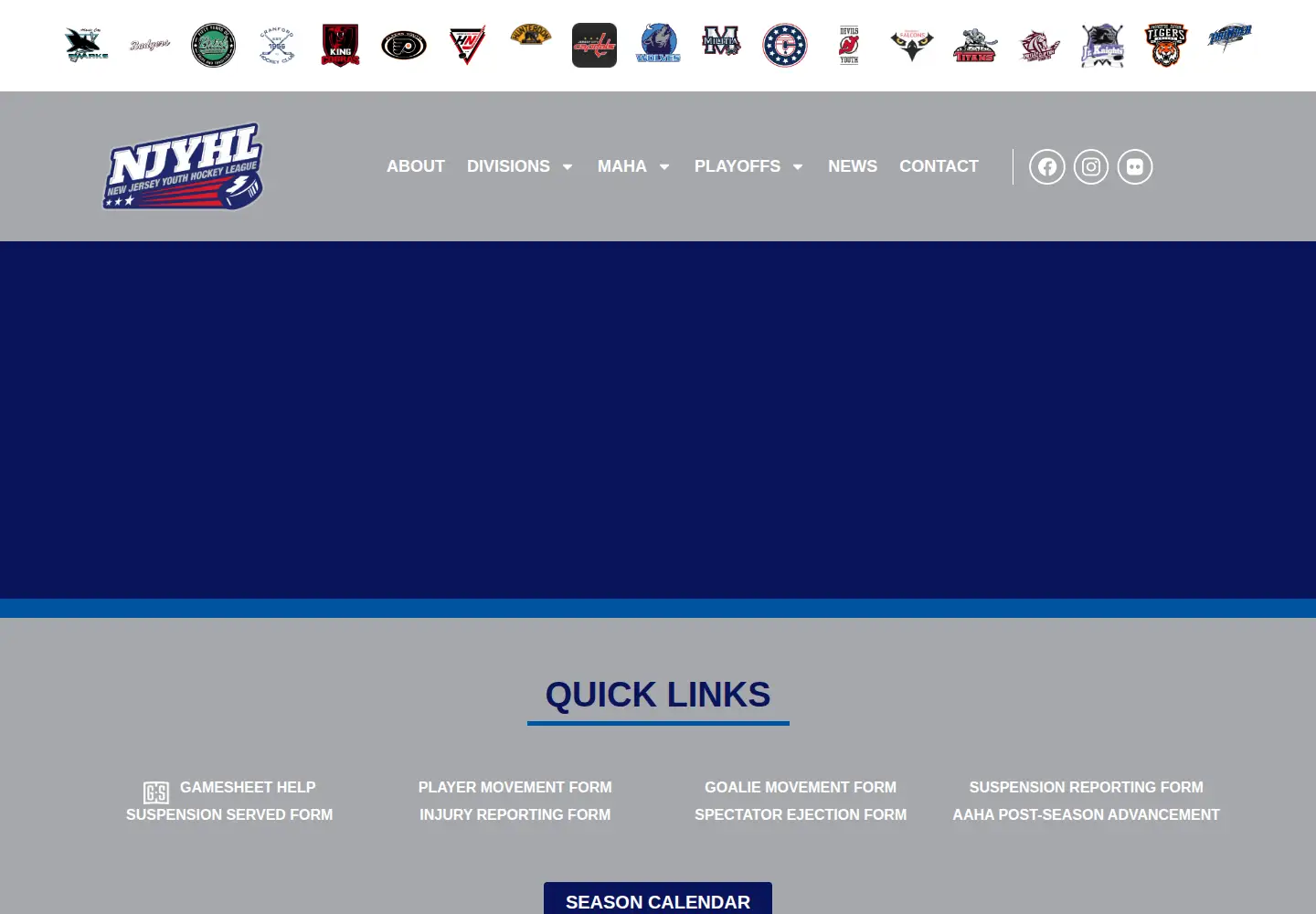The width and height of the screenshot is (1316, 914).
Task: Click the NJYHL league logo
Action: [x=184, y=166]
